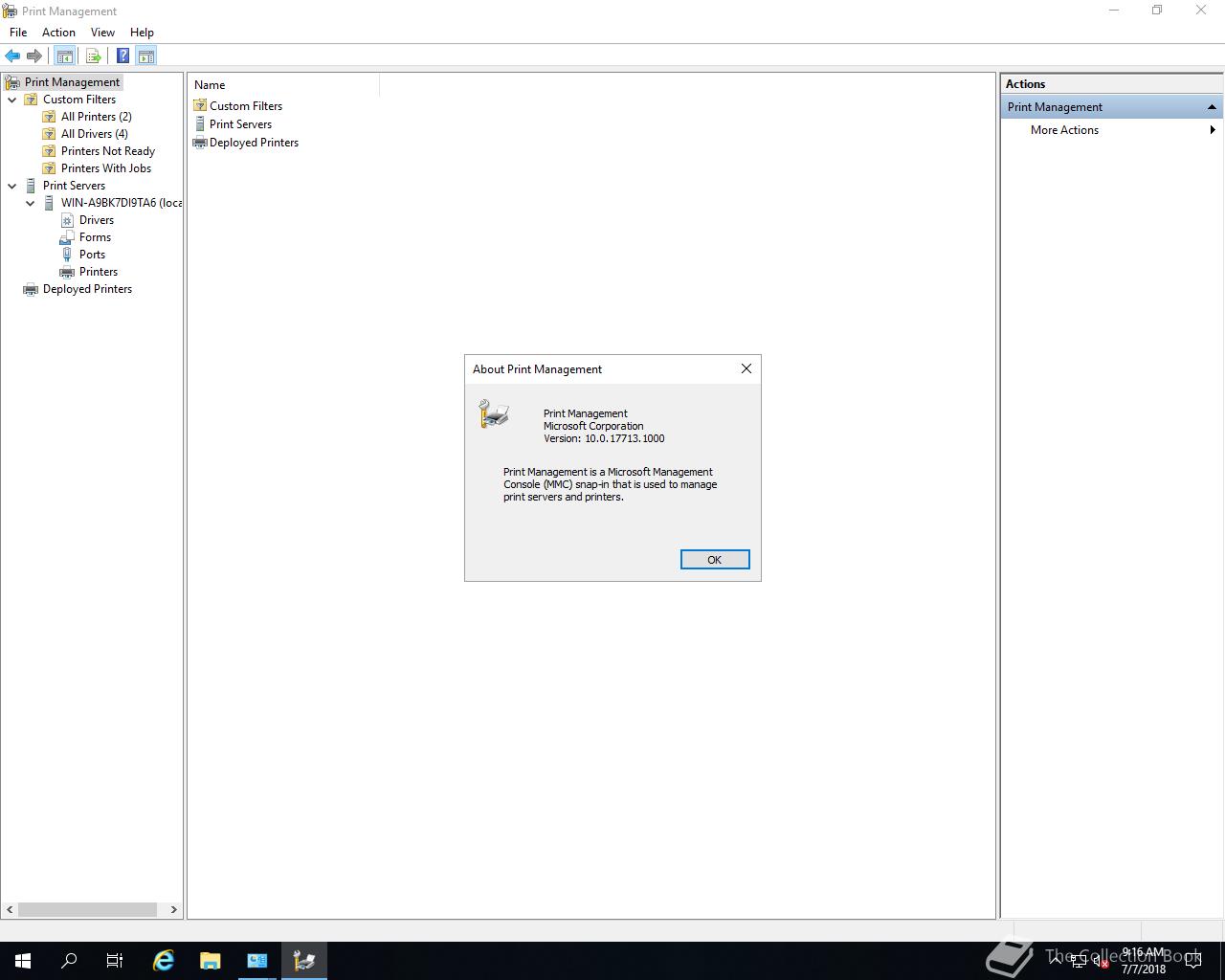This screenshot has height=980, width=1225.
Task: Open the File menu
Action: pos(18,33)
